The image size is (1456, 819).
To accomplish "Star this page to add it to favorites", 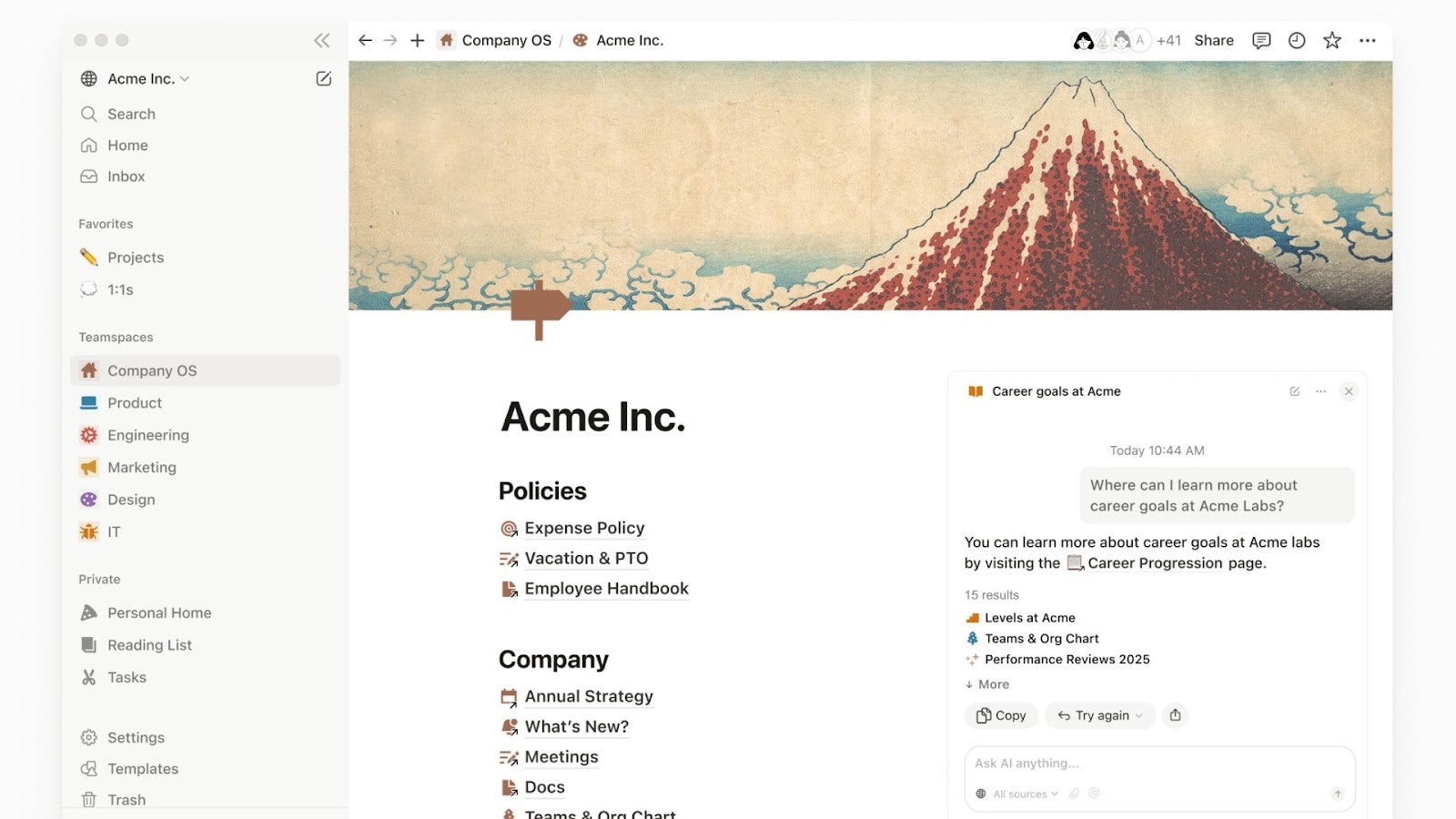I will click(x=1332, y=40).
